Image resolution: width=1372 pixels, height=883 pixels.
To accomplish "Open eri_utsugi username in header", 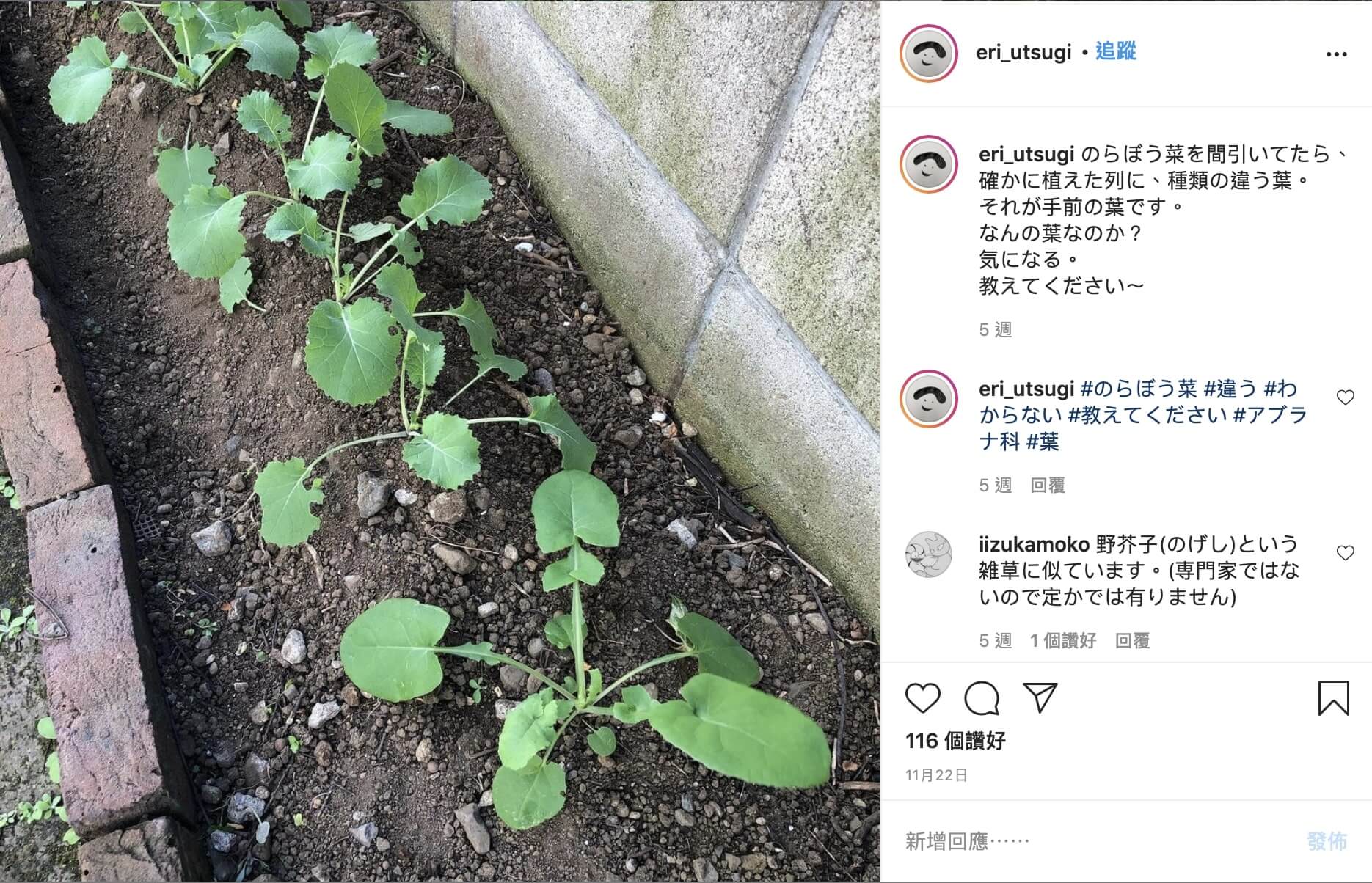I will [x=1023, y=52].
